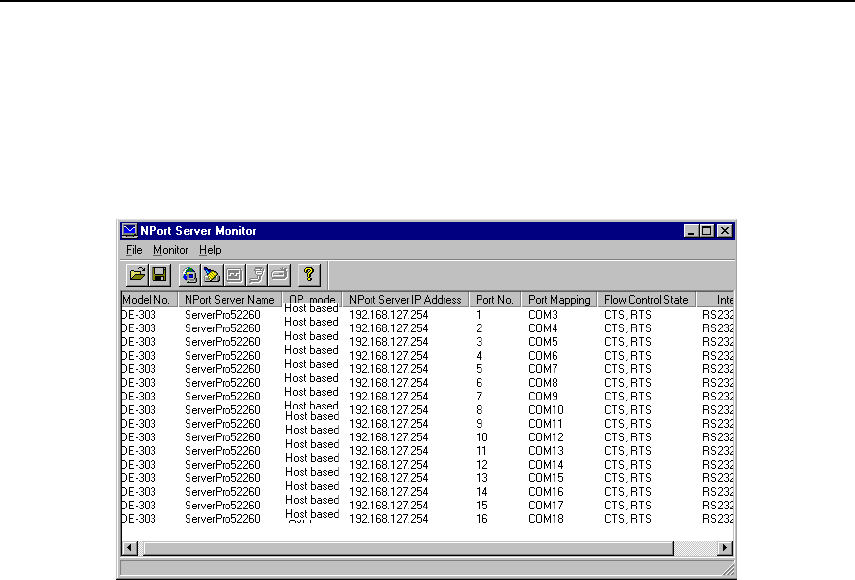Click port number 8 in Port No. column

pos(479,410)
